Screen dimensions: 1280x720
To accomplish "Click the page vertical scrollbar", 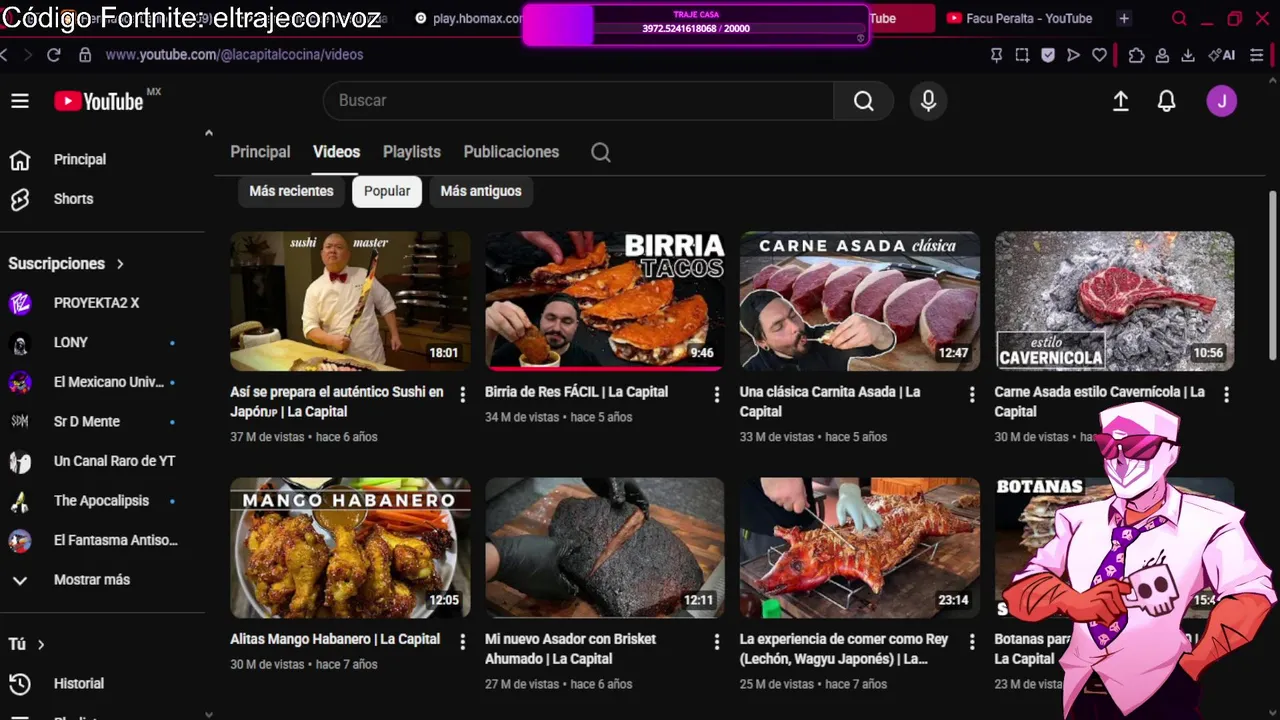I will click(x=1273, y=275).
